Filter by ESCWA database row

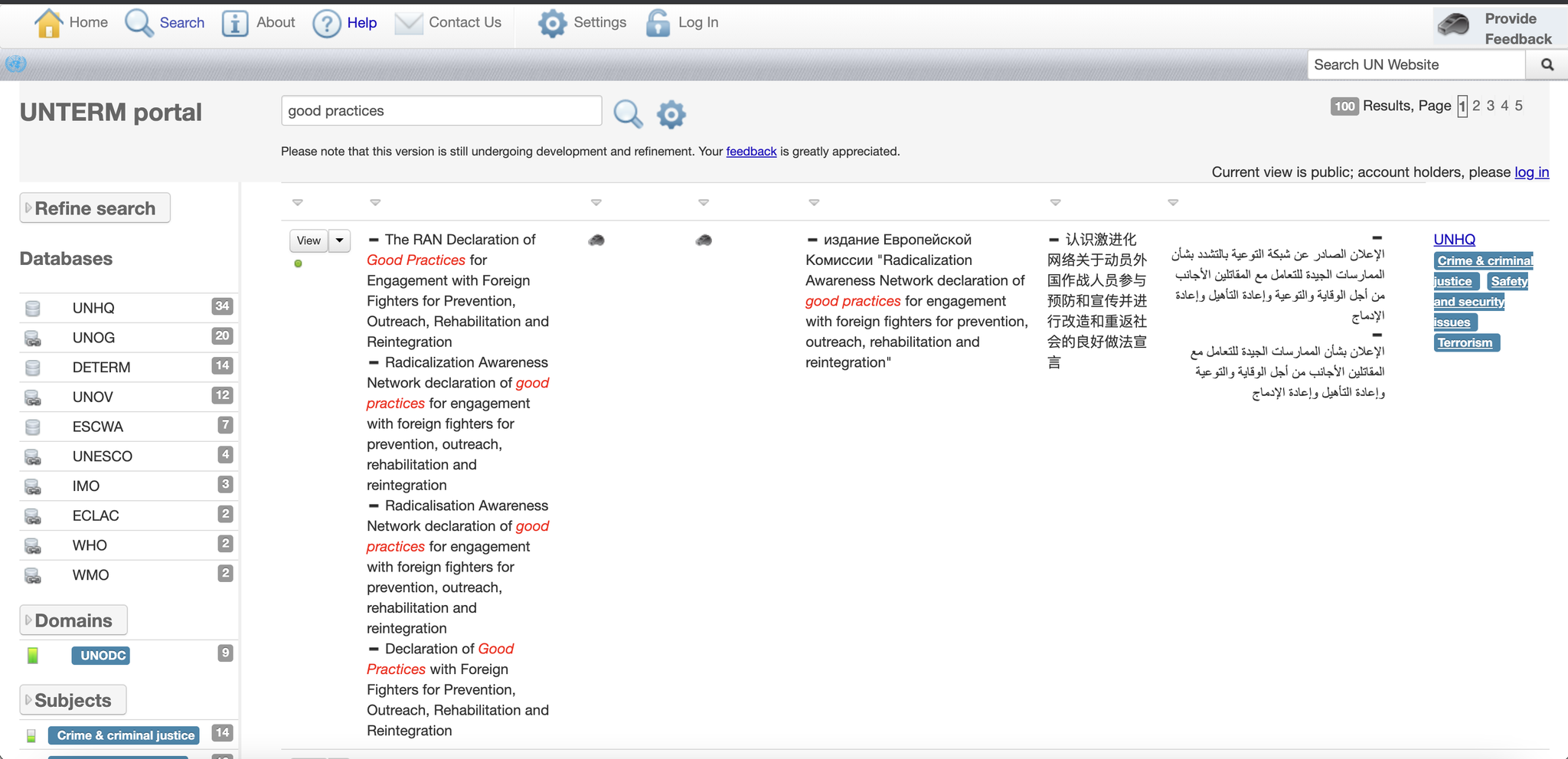(x=129, y=427)
